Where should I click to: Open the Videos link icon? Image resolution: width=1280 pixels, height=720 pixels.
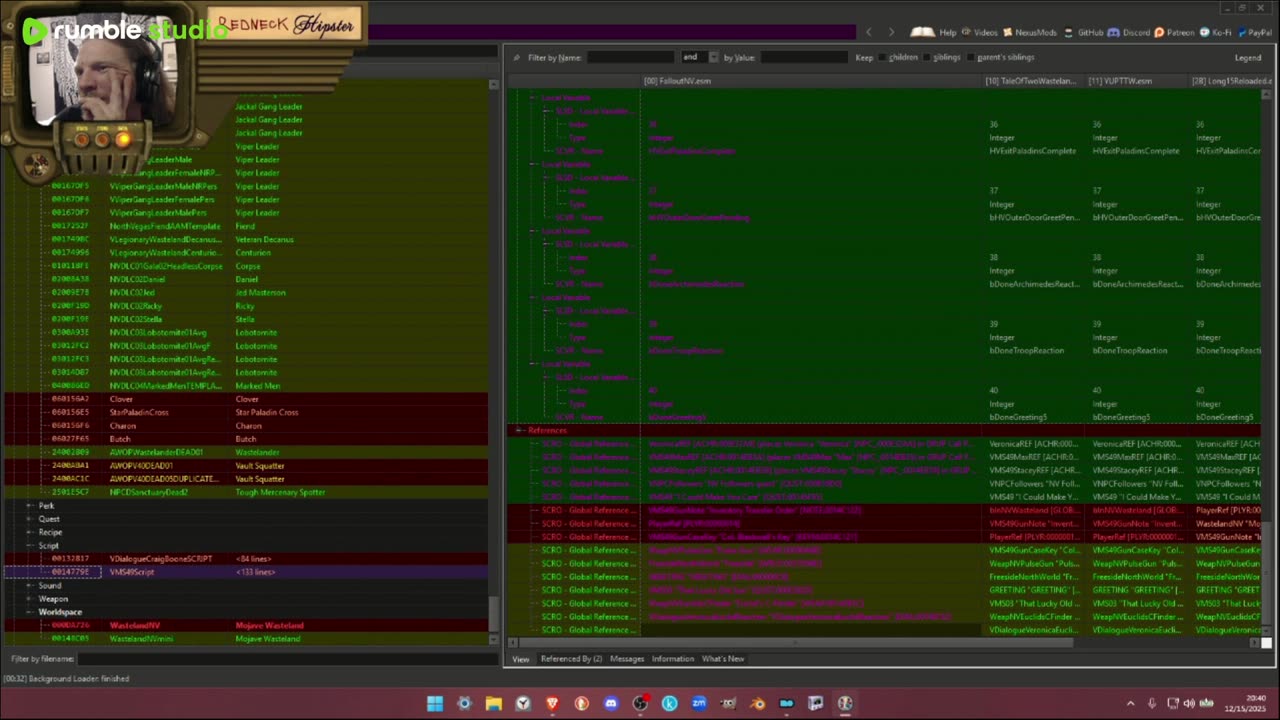click(x=978, y=32)
